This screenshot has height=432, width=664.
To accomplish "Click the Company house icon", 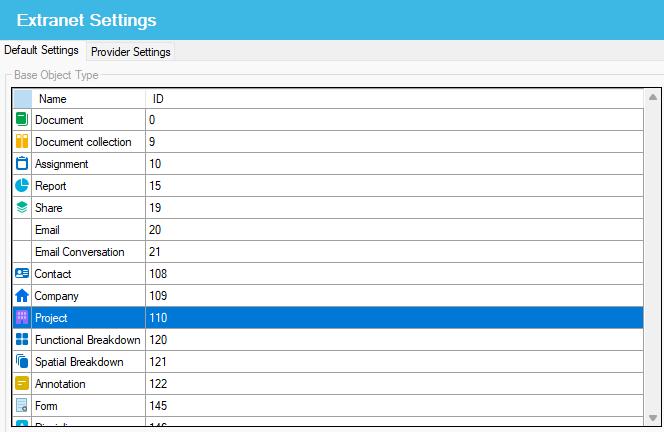I will (x=22, y=296).
